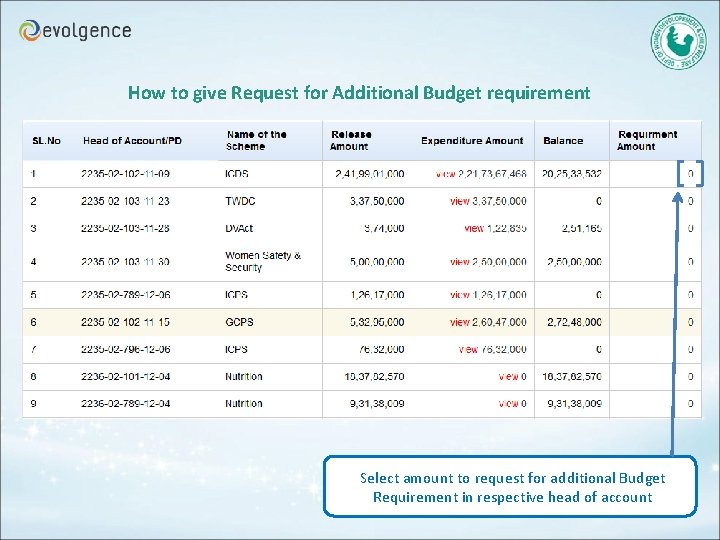Viewport: 720px width, 540px height.
Task: Select head of account 2235-02-103-11-28
Action: coord(125,228)
